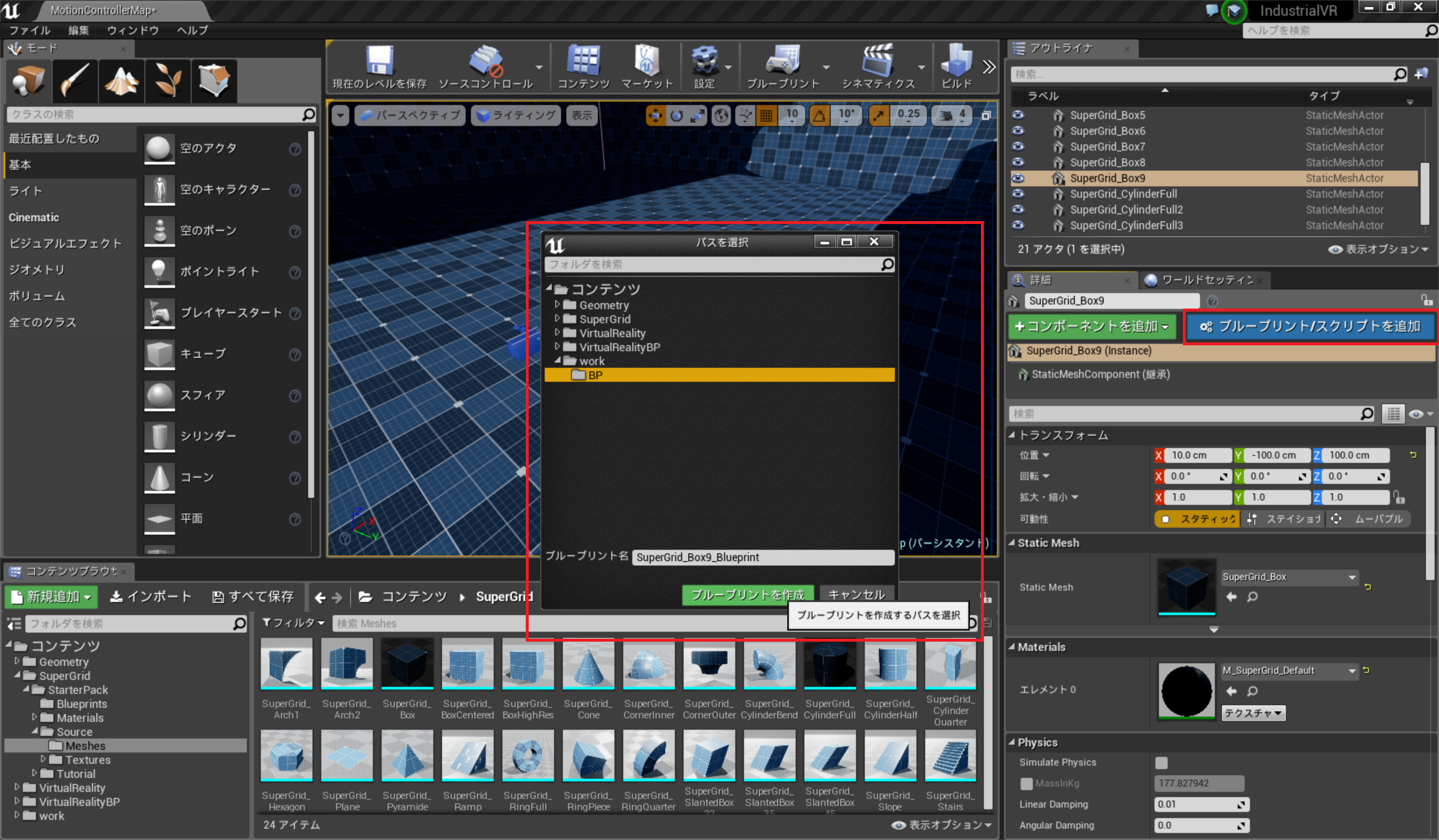Click 現在のレベルを保存 toolbar icon

click(379, 68)
